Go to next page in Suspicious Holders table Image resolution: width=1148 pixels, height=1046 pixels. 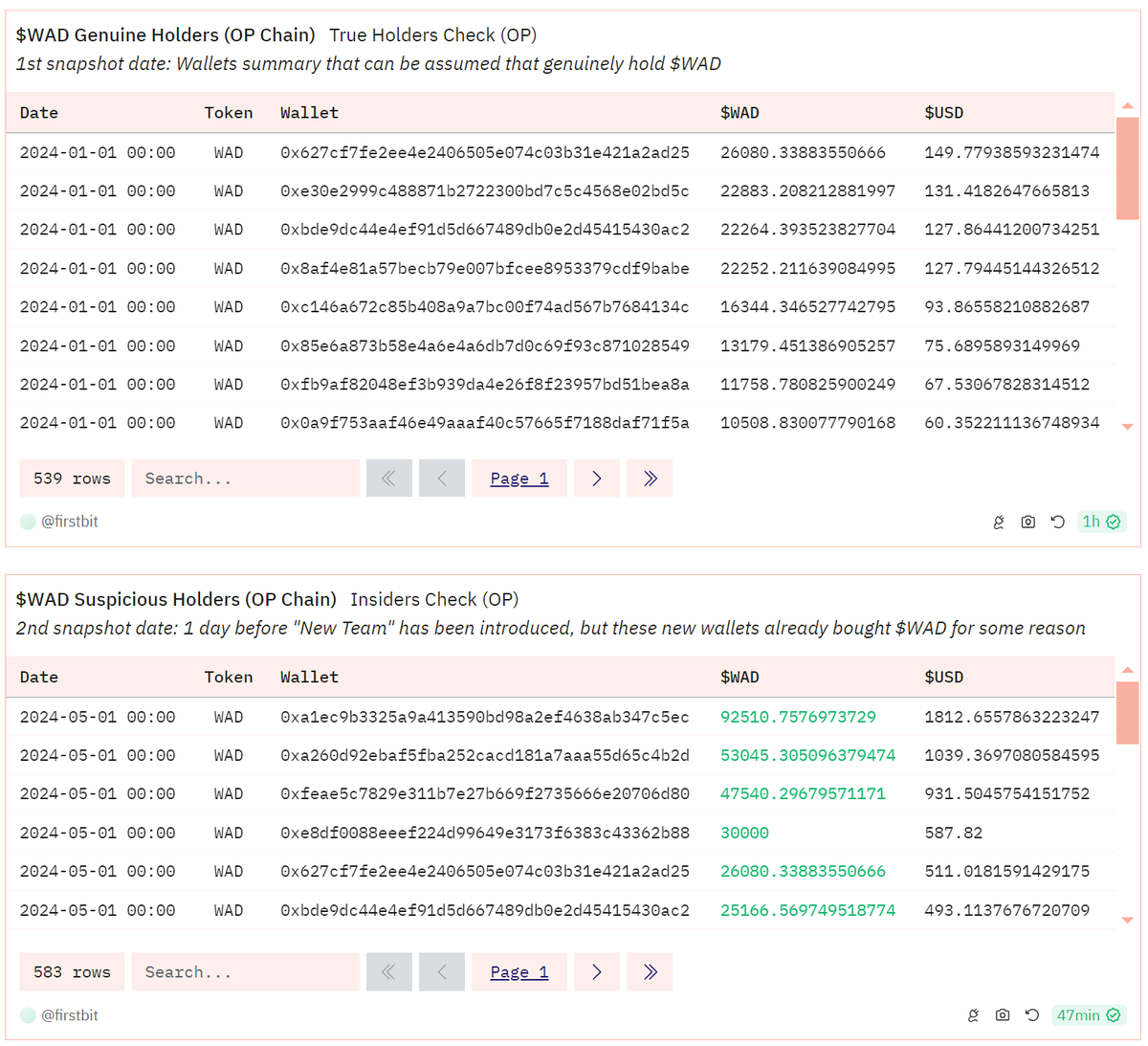click(597, 972)
